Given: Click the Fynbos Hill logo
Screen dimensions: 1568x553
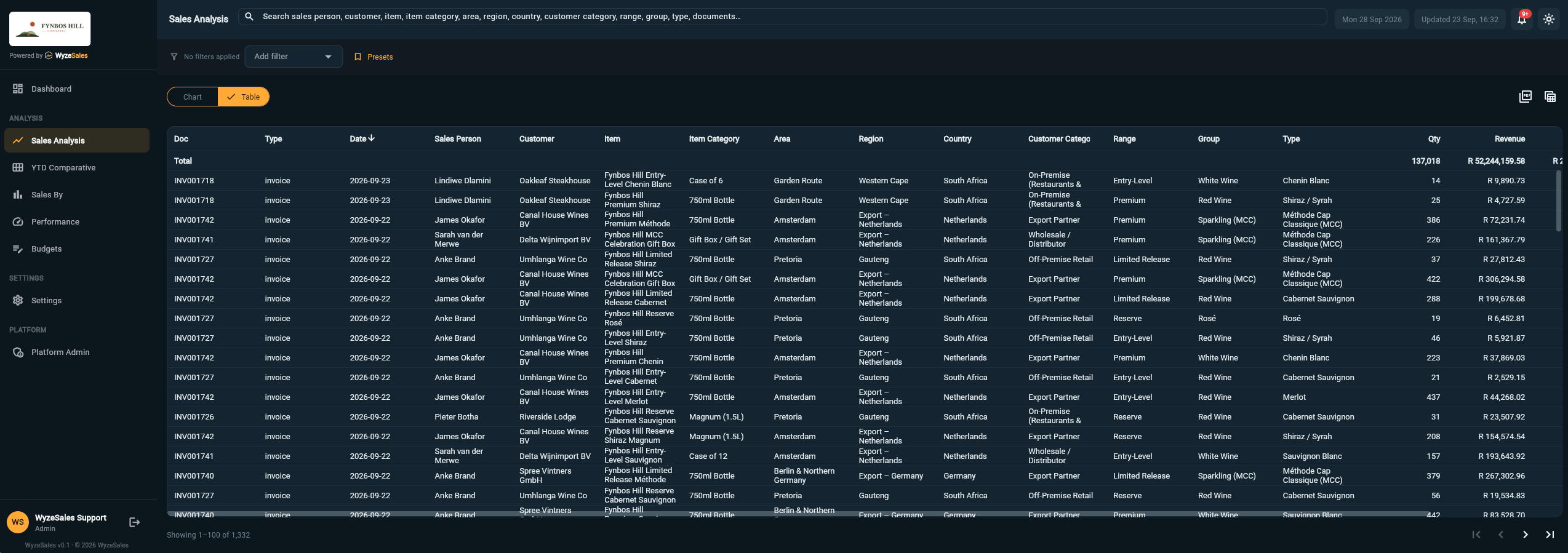Looking at the screenshot, I should (50, 29).
